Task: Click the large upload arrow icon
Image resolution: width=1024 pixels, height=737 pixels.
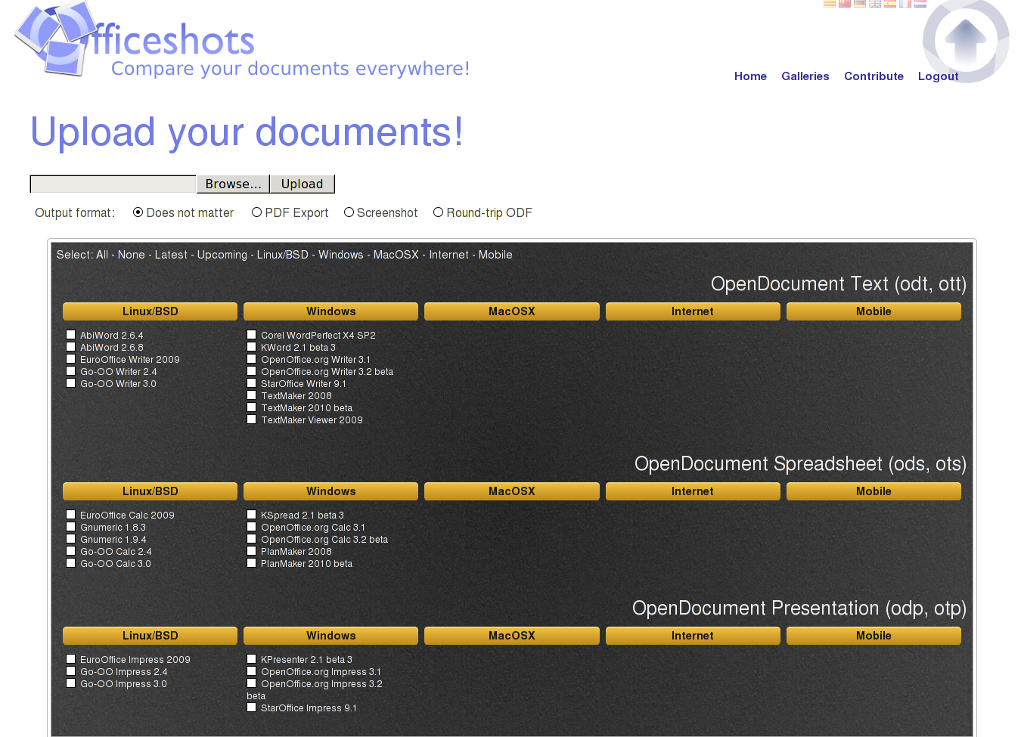Action: click(965, 42)
